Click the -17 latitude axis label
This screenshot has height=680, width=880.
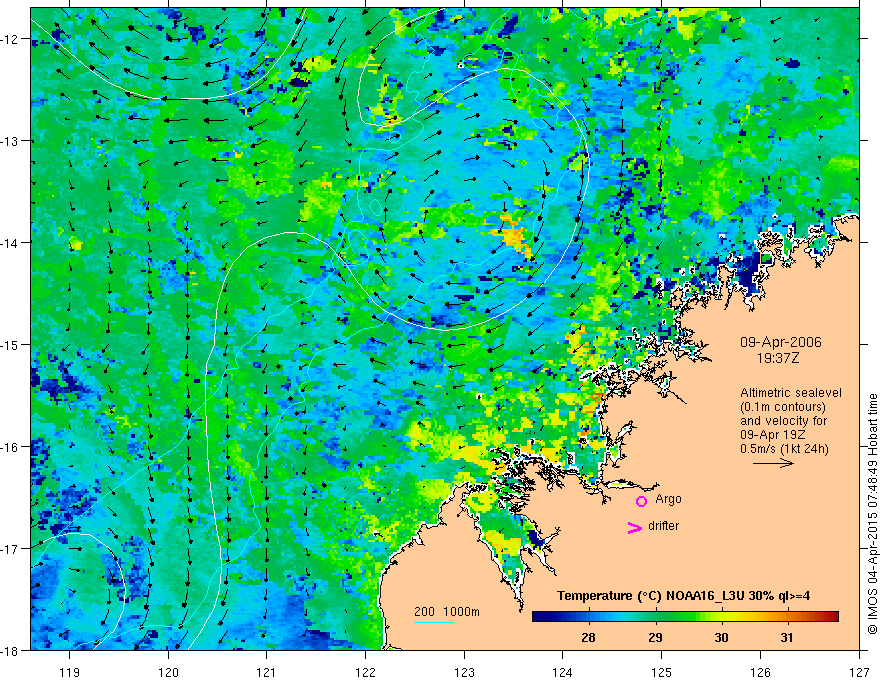[x=10, y=549]
